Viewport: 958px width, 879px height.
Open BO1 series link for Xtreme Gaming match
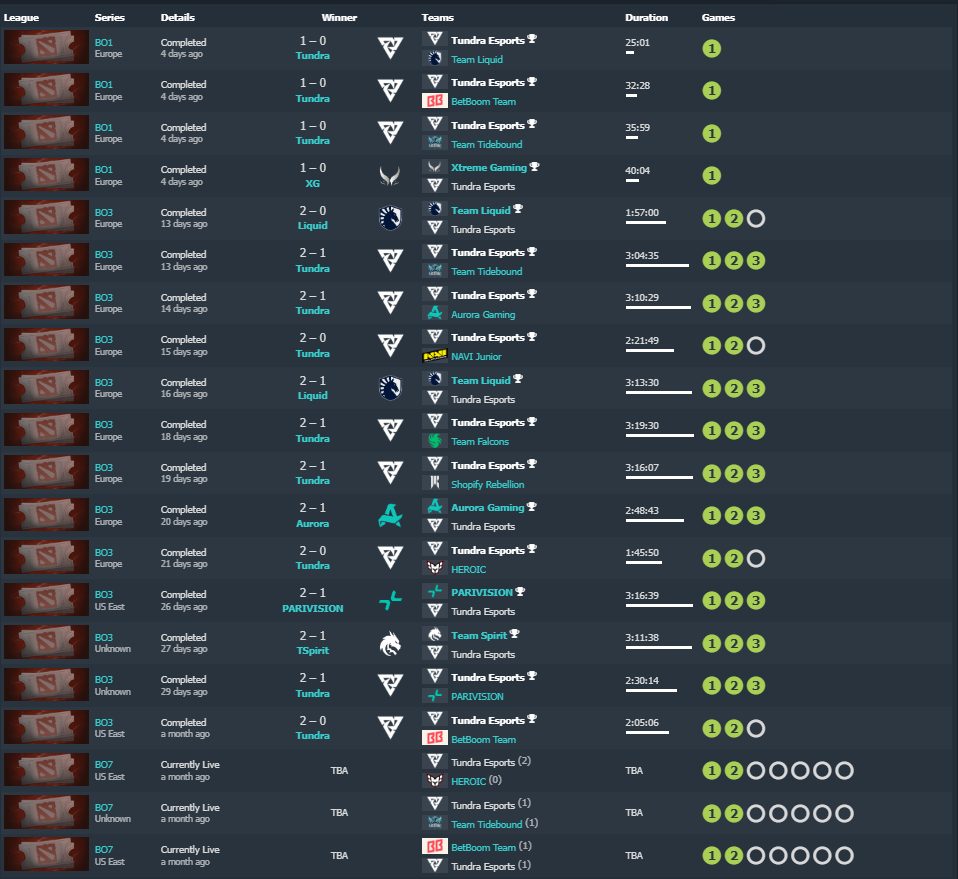[x=104, y=169]
